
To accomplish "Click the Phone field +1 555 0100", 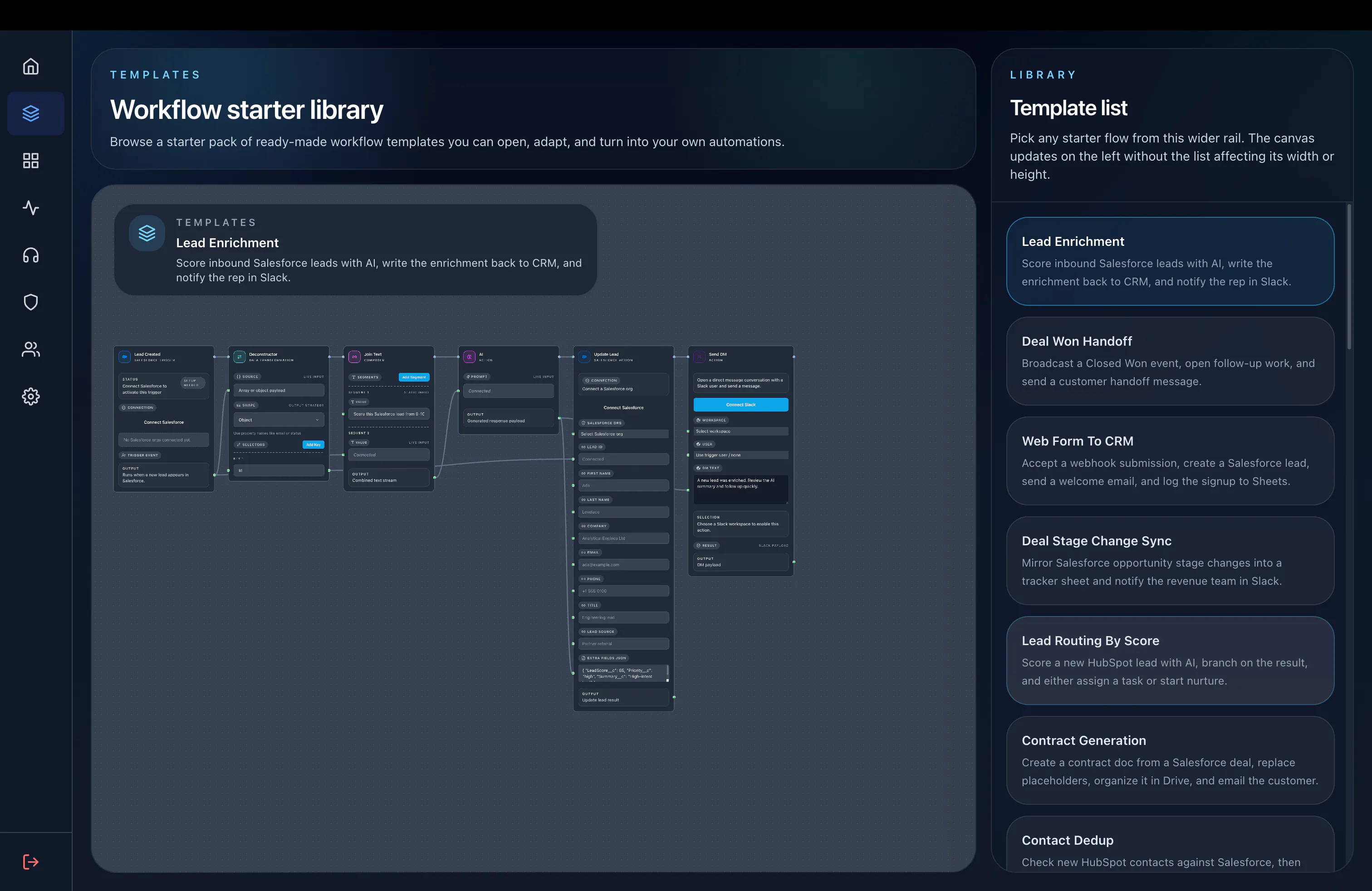I will [623, 591].
